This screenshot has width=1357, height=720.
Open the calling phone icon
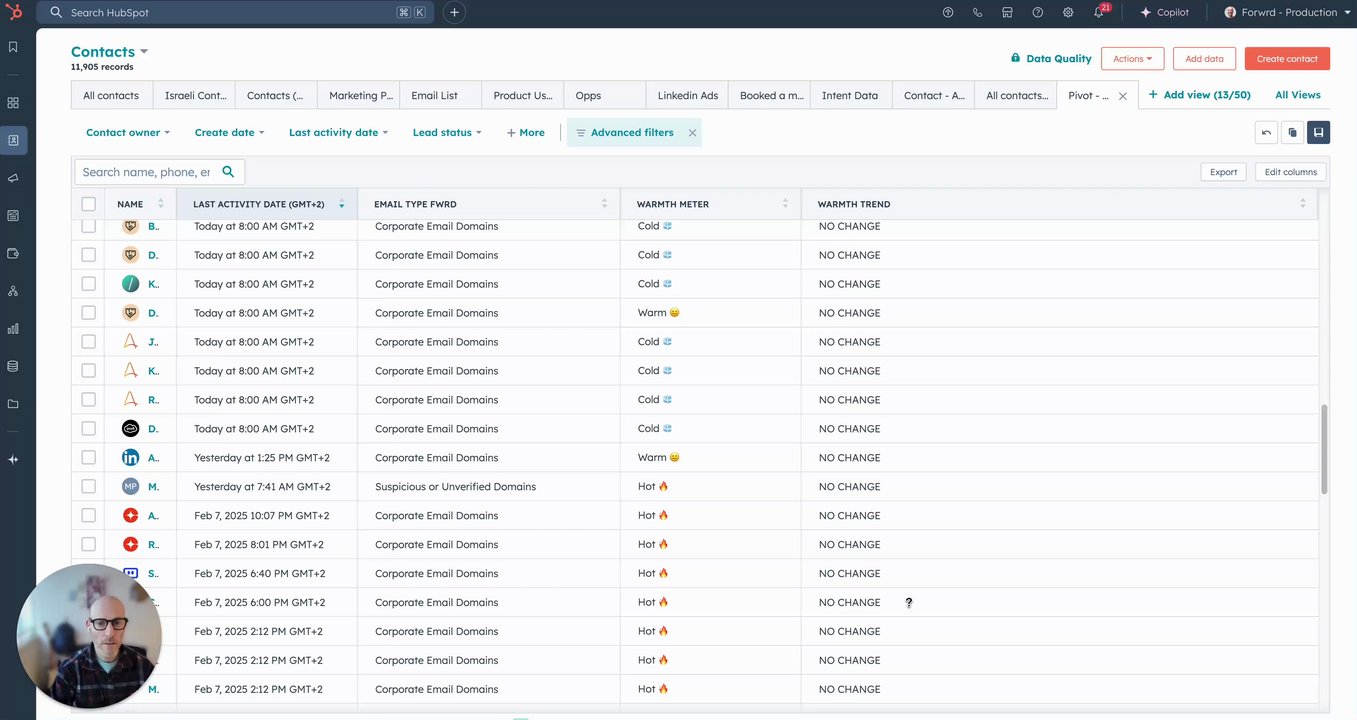pyautogui.click(x=978, y=12)
